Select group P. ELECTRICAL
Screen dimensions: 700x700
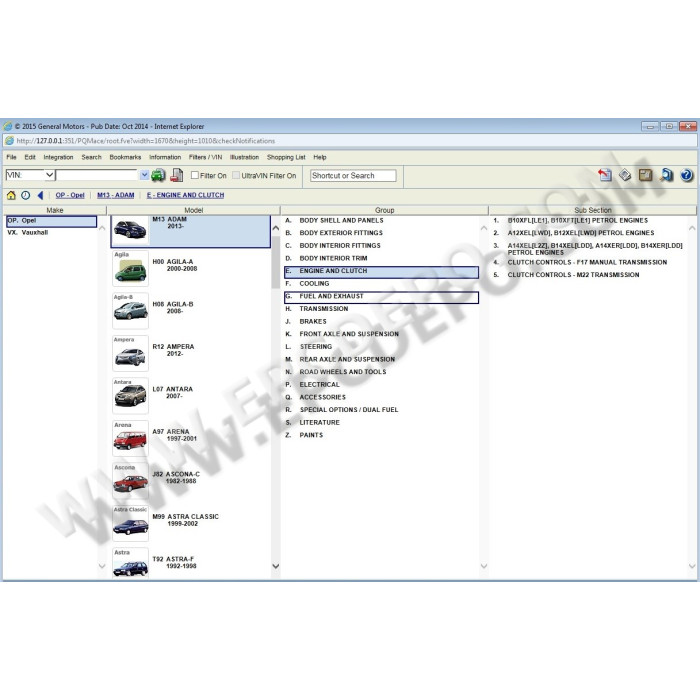[x=312, y=384]
